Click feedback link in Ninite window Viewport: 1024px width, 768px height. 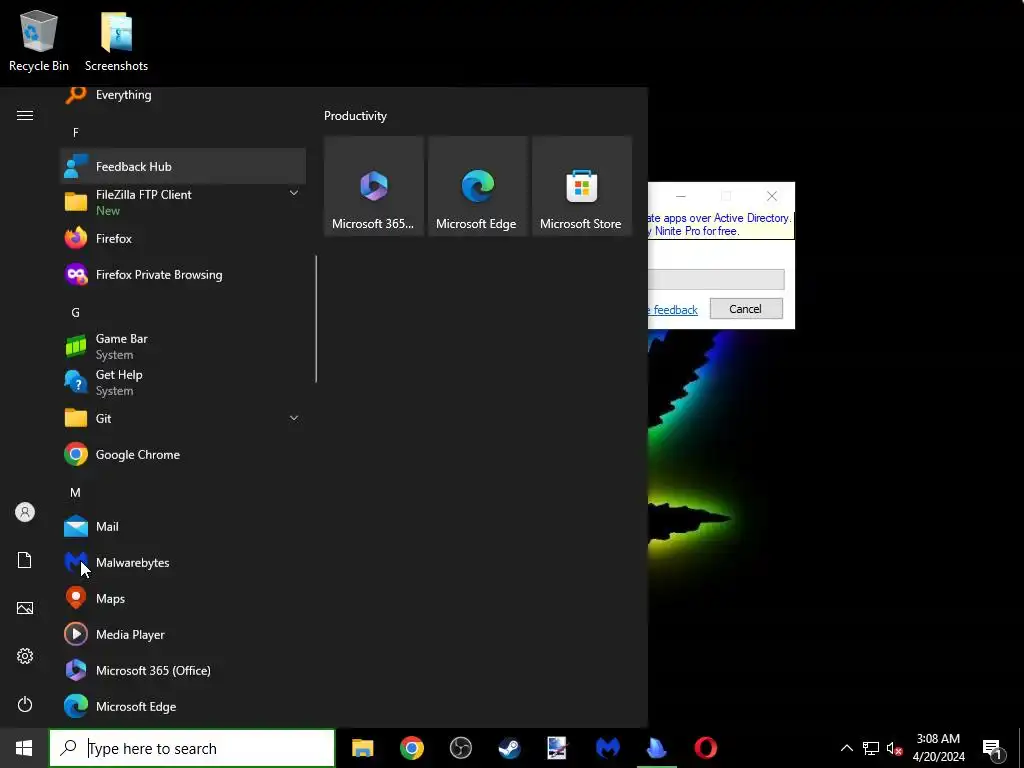(x=675, y=310)
